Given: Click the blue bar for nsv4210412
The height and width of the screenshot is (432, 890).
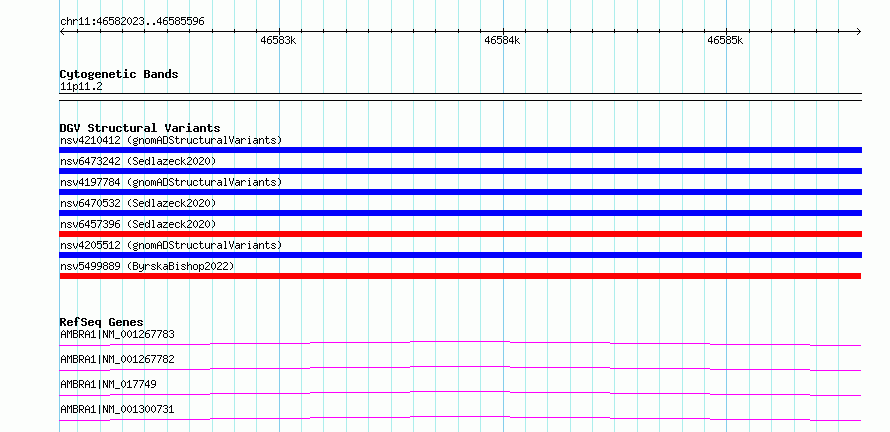Looking at the screenshot, I should tap(460, 150).
